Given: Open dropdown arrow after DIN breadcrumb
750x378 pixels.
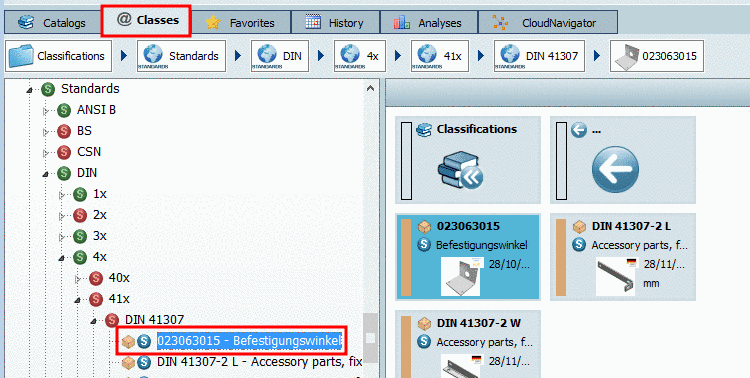Looking at the screenshot, I should click(321, 56).
